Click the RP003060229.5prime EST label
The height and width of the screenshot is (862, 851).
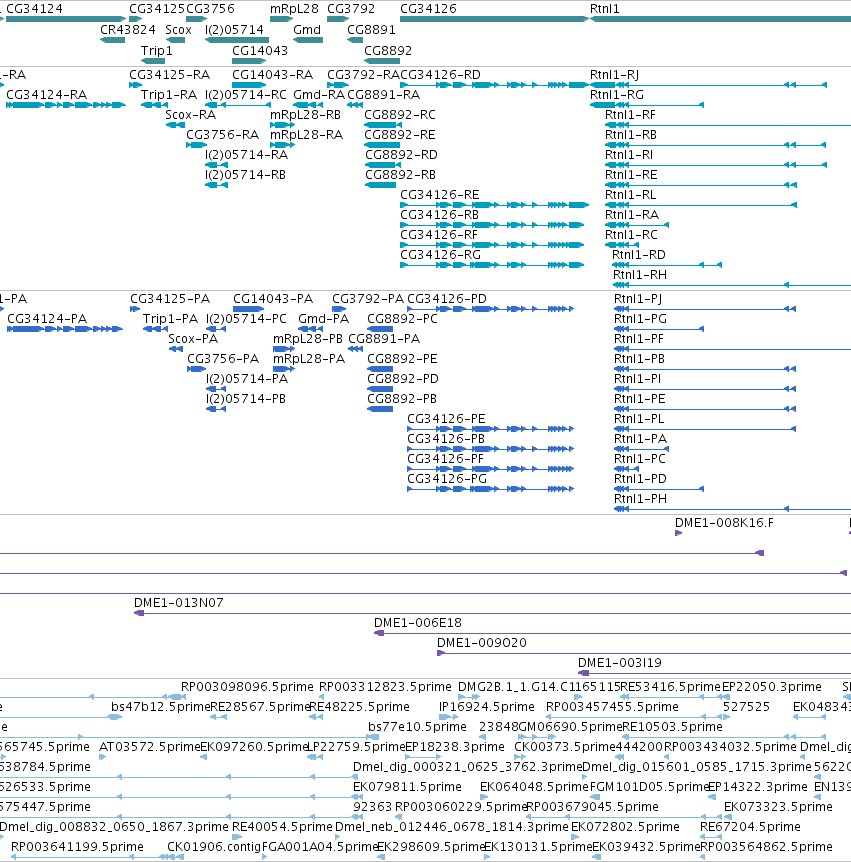point(461,806)
